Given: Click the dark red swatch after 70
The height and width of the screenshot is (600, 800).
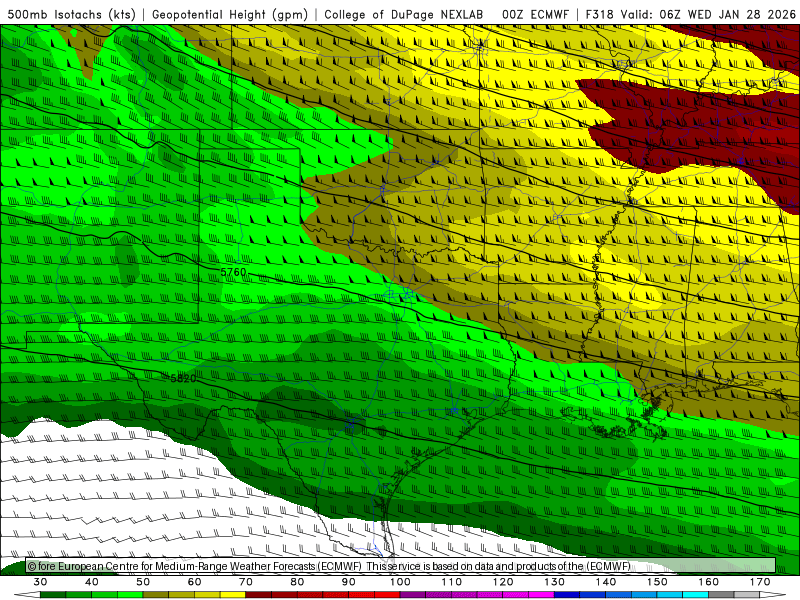Looking at the screenshot, I should click(259, 595).
